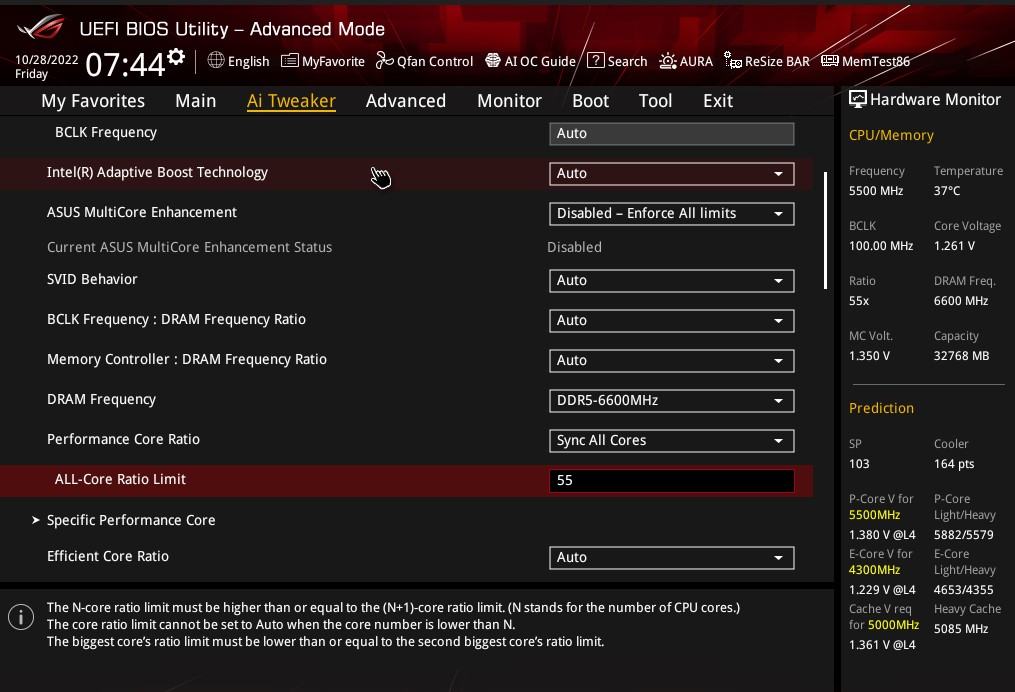This screenshot has height=692, width=1015.
Task: Click the settings list vertical scrollbar
Action: point(825,230)
